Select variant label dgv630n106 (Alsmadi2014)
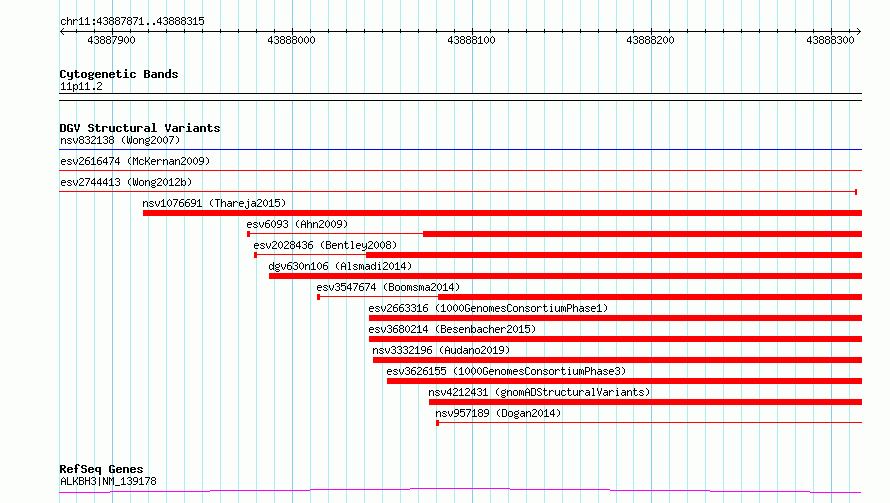Viewport: 890px width, 503px height. (x=340, y=266)
